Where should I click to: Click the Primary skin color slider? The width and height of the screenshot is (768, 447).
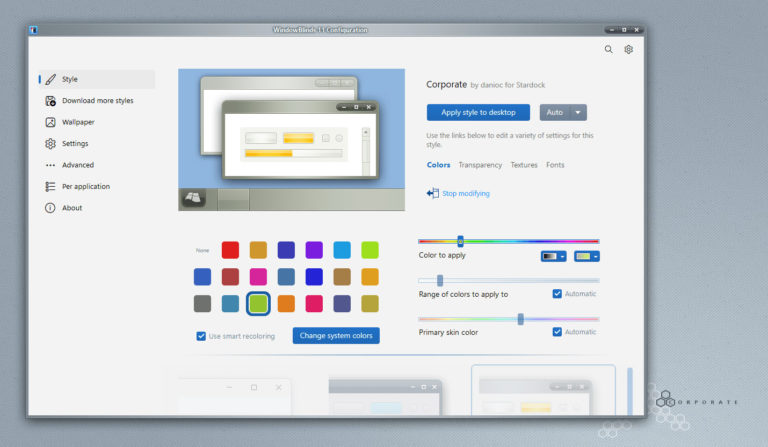click(x=508, y=319)
